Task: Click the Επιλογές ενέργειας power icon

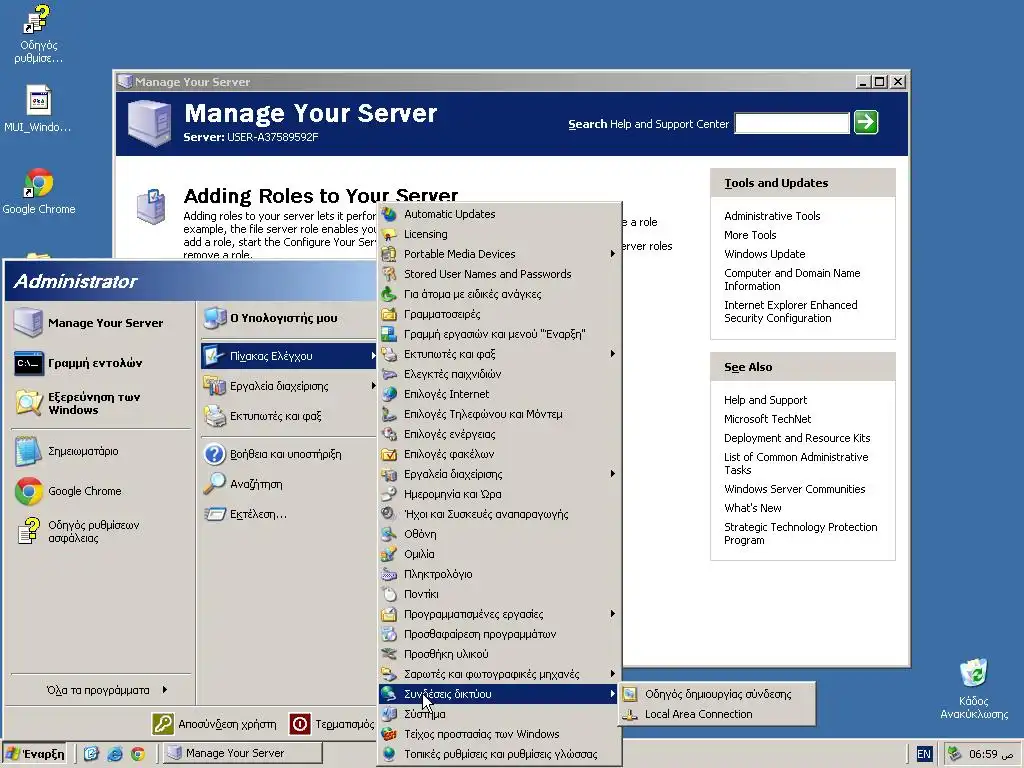Action: 389,434
